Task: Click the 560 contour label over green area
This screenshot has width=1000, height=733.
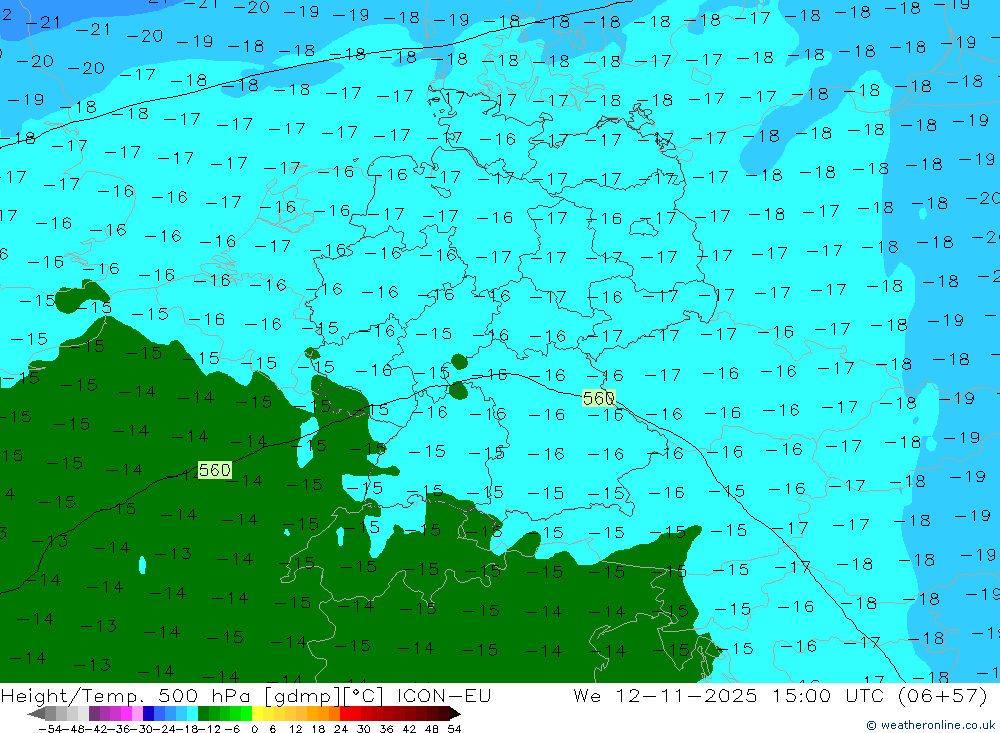Action: pos(214,470)
